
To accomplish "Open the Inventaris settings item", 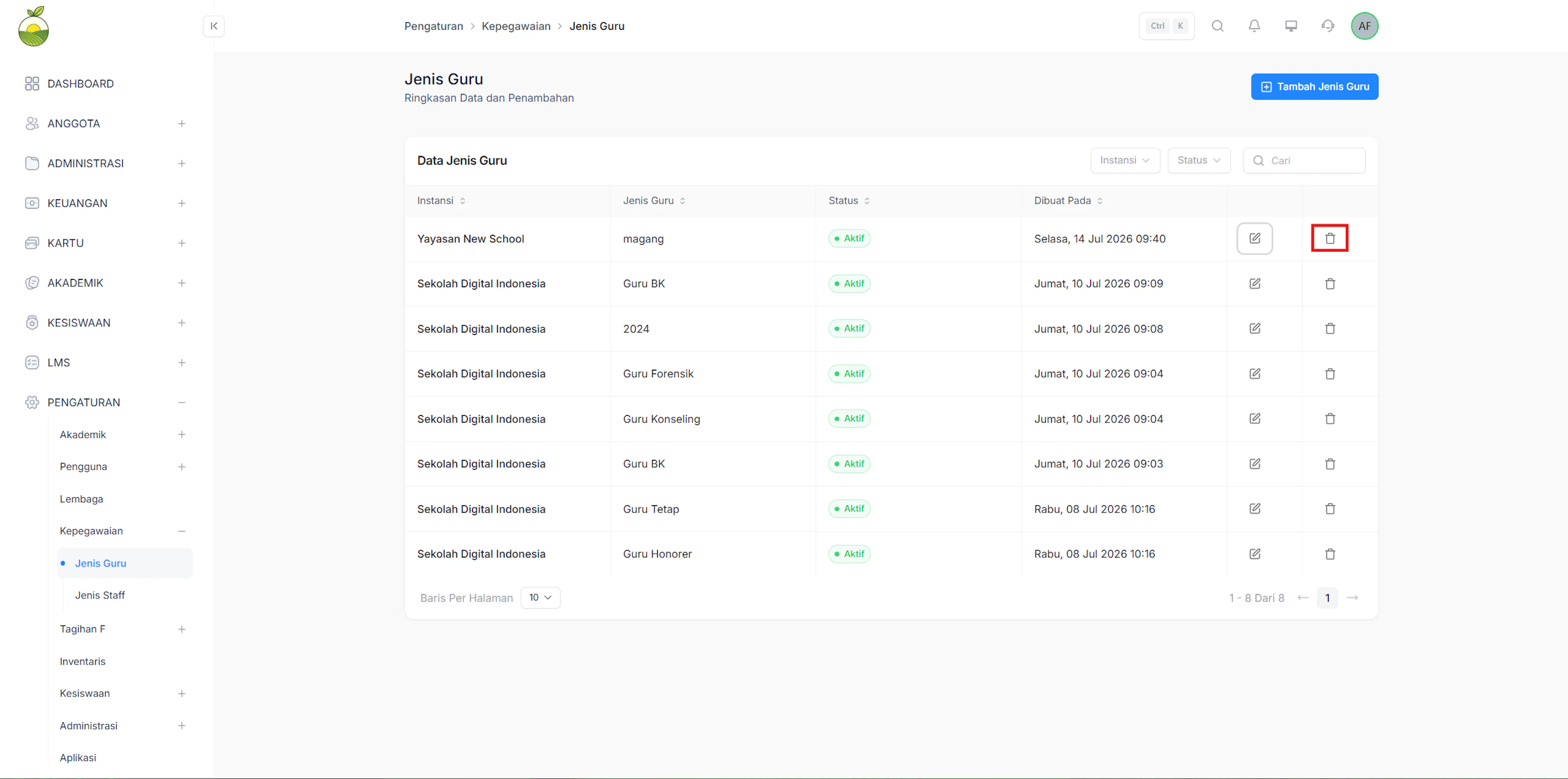I will (x=82, y=661).
